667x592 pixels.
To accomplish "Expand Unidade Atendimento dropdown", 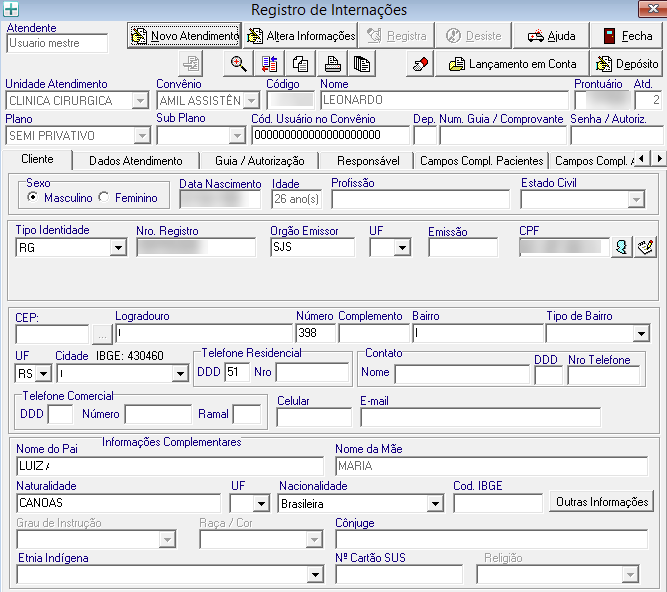I will pos(140,101).
